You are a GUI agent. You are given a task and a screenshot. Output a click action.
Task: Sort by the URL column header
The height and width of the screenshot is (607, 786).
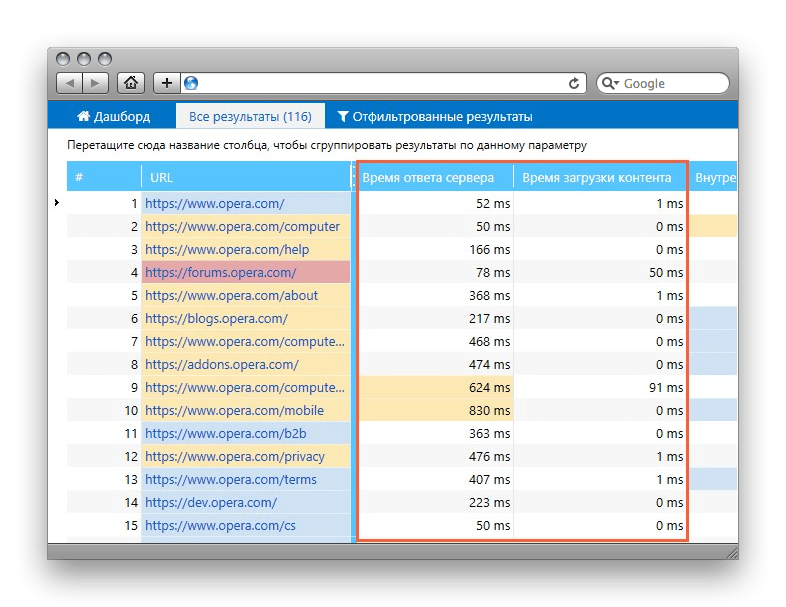coord(246,177)
